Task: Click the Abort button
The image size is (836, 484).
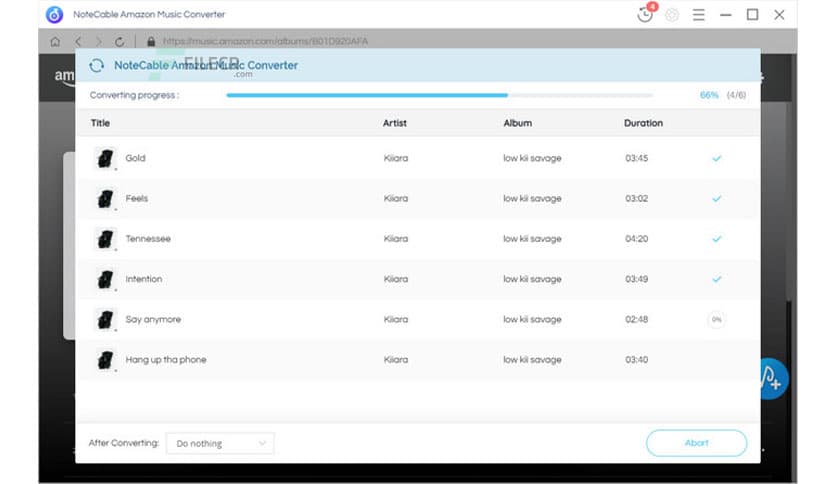Action: coord(696,443)
